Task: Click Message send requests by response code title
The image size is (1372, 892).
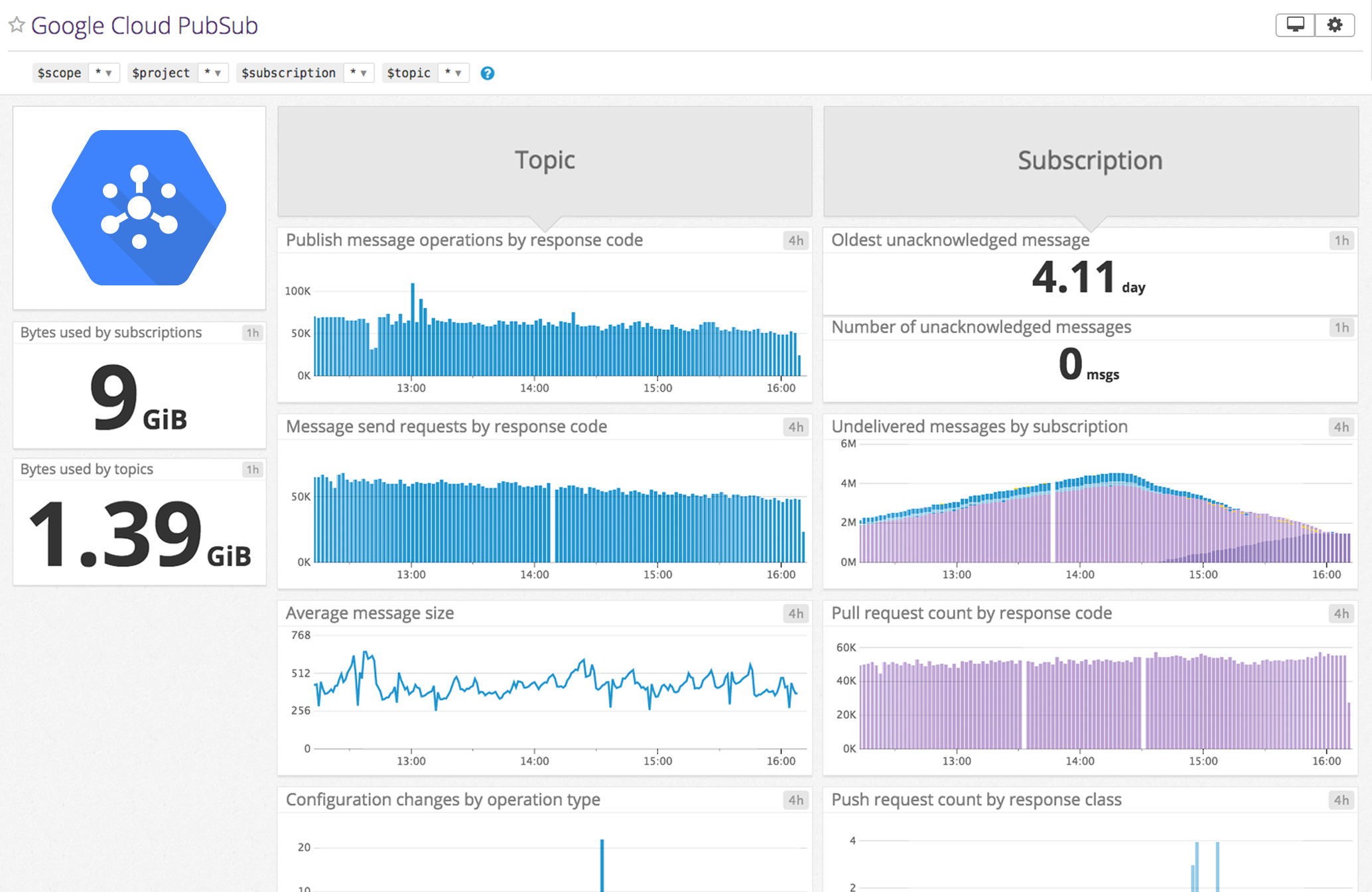Action: pyautogui.click(x=446, y=427)
